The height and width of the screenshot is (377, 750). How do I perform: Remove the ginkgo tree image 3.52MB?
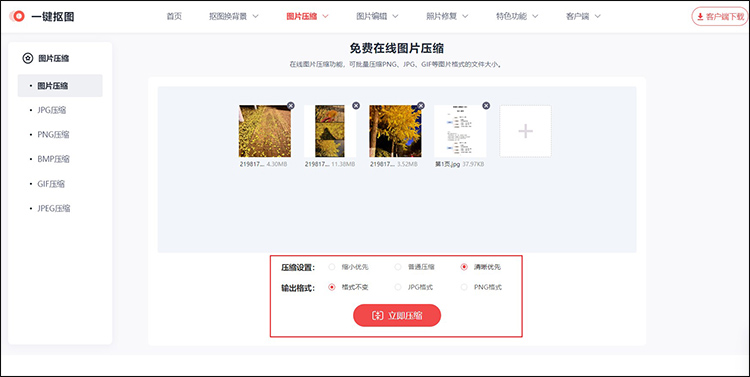click(x=421, y=106)
